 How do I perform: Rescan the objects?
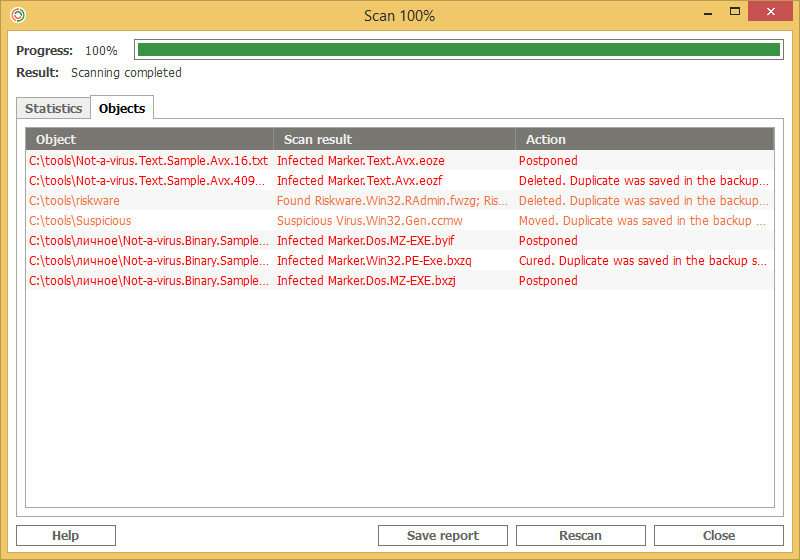[x=581, y=536]
